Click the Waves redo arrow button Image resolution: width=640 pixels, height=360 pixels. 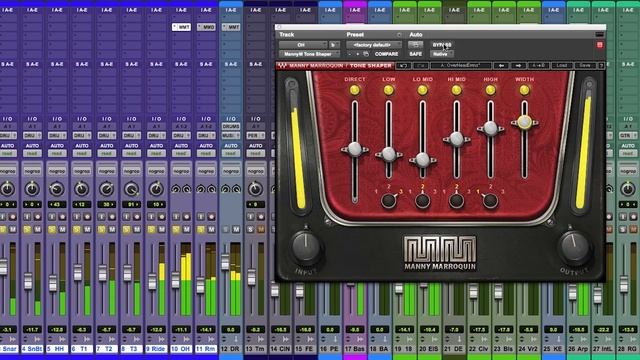coord(420,66)
